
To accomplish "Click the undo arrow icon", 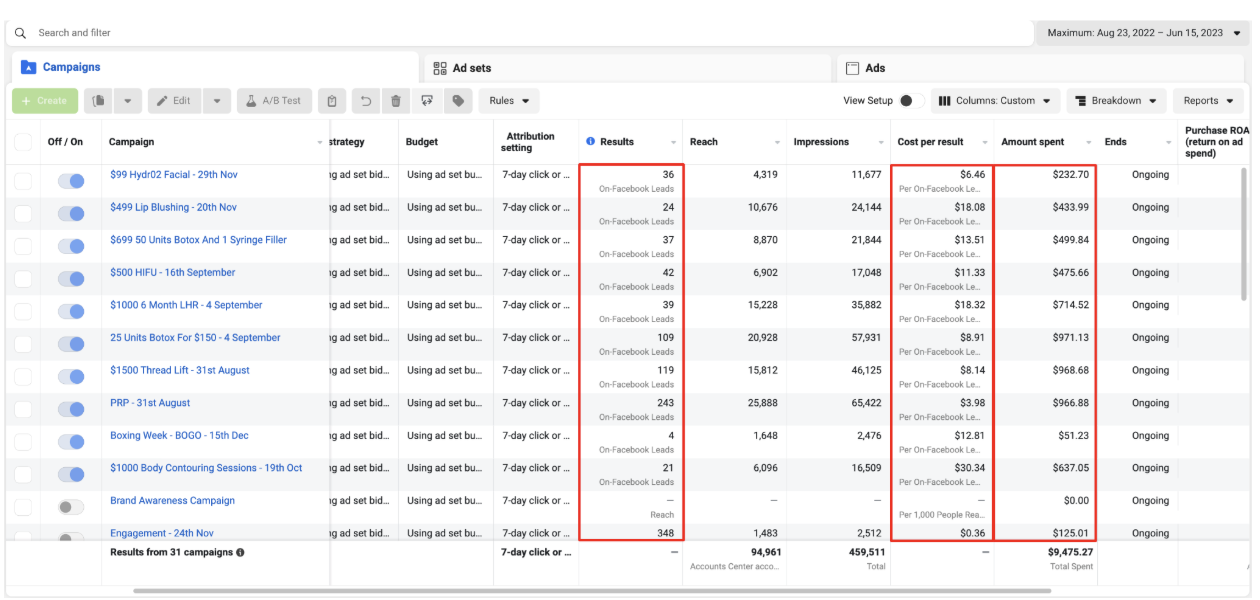I will coord(366,101).
